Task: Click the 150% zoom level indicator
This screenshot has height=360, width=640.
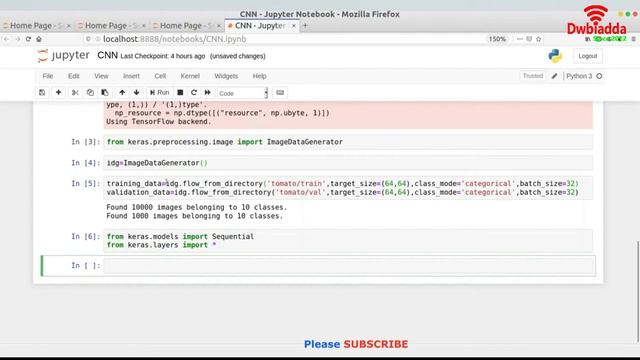Action: (x=497, y=39)
